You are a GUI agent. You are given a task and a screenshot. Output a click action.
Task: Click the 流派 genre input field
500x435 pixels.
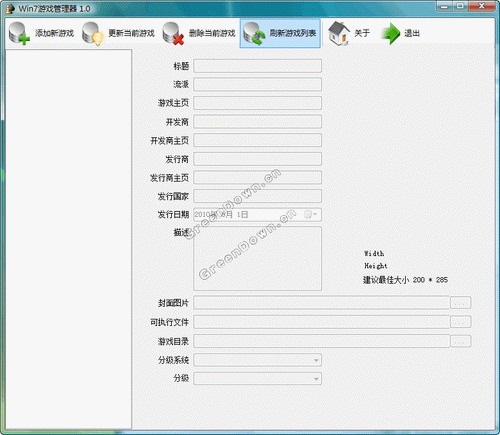click(x=257, y=84)
